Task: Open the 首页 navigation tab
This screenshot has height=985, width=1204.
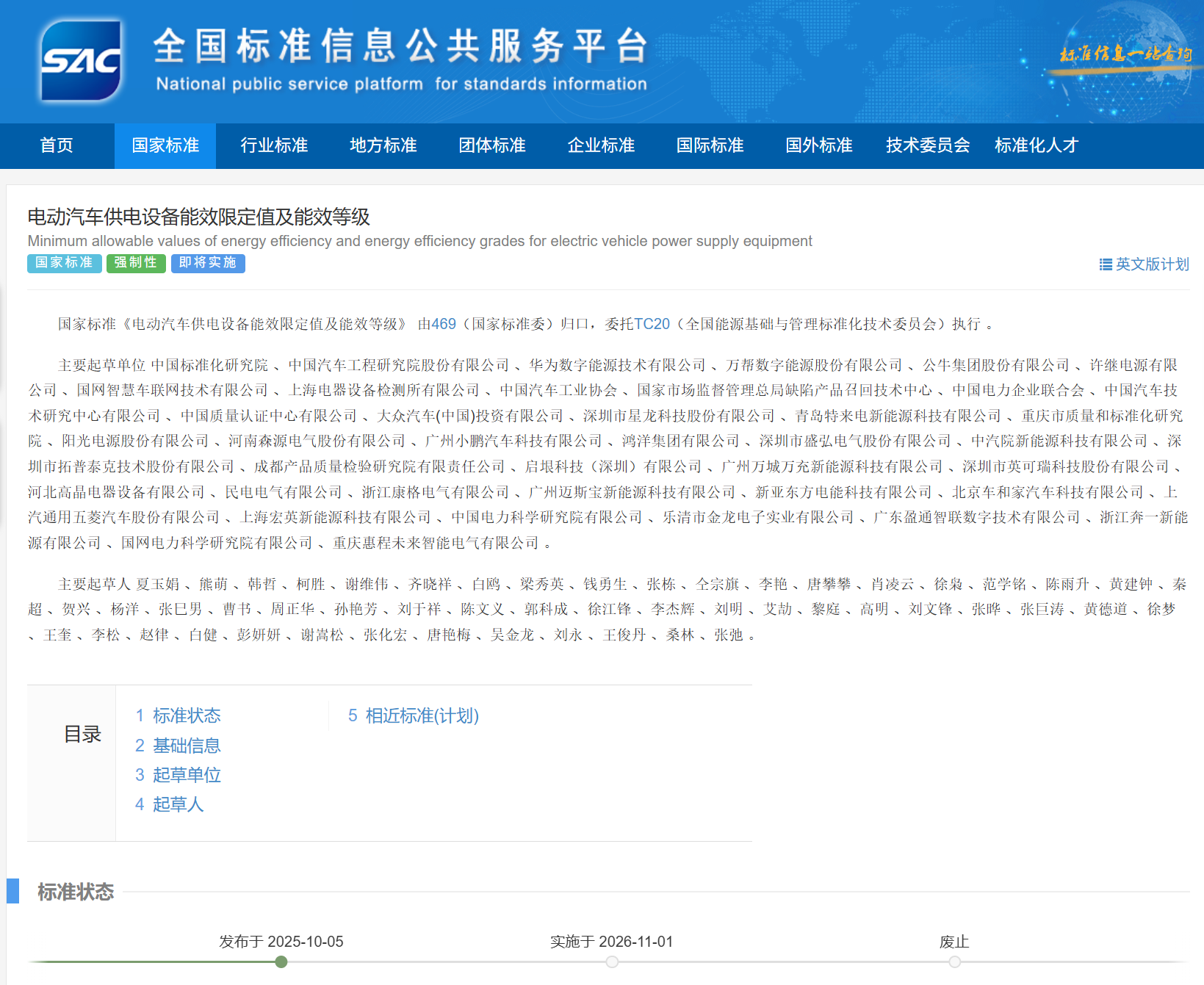Action: click(57, 145)
